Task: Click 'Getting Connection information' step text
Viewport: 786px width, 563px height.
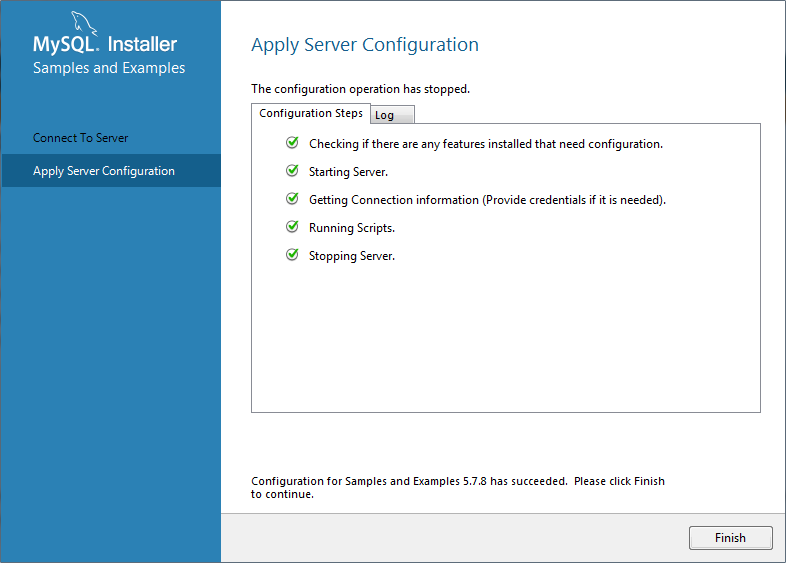Action: click(x=487, y=200)
